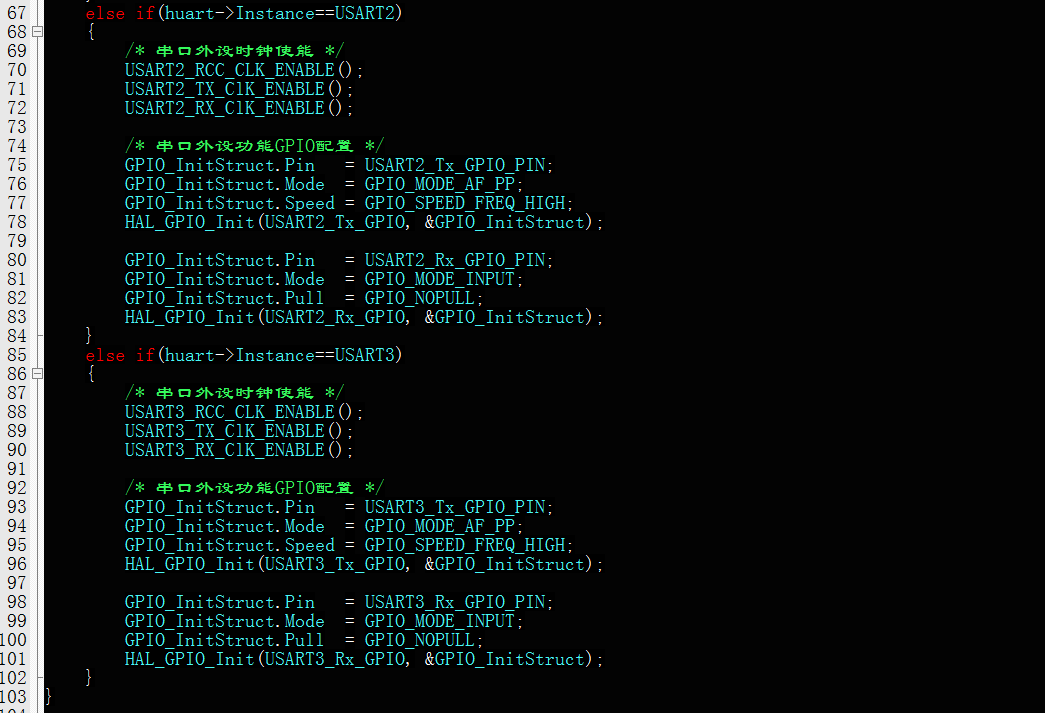This screenshot has height=713, width=1045.
Task: Click GPIO_NOPULL on line 82
Action: [x=421, y=298]
